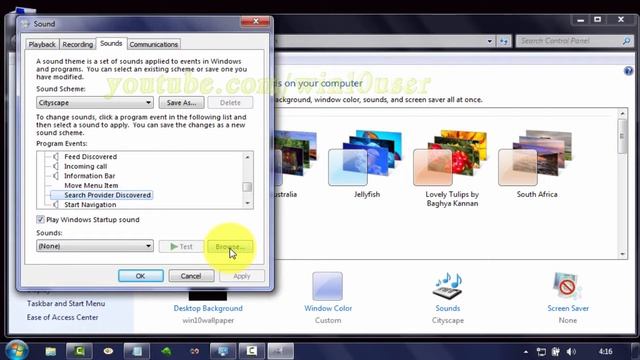Image resolution: width=640 pixels, height=360 pixels.
Task: Open the Window Color icon
Action: (x=328, y=286)
